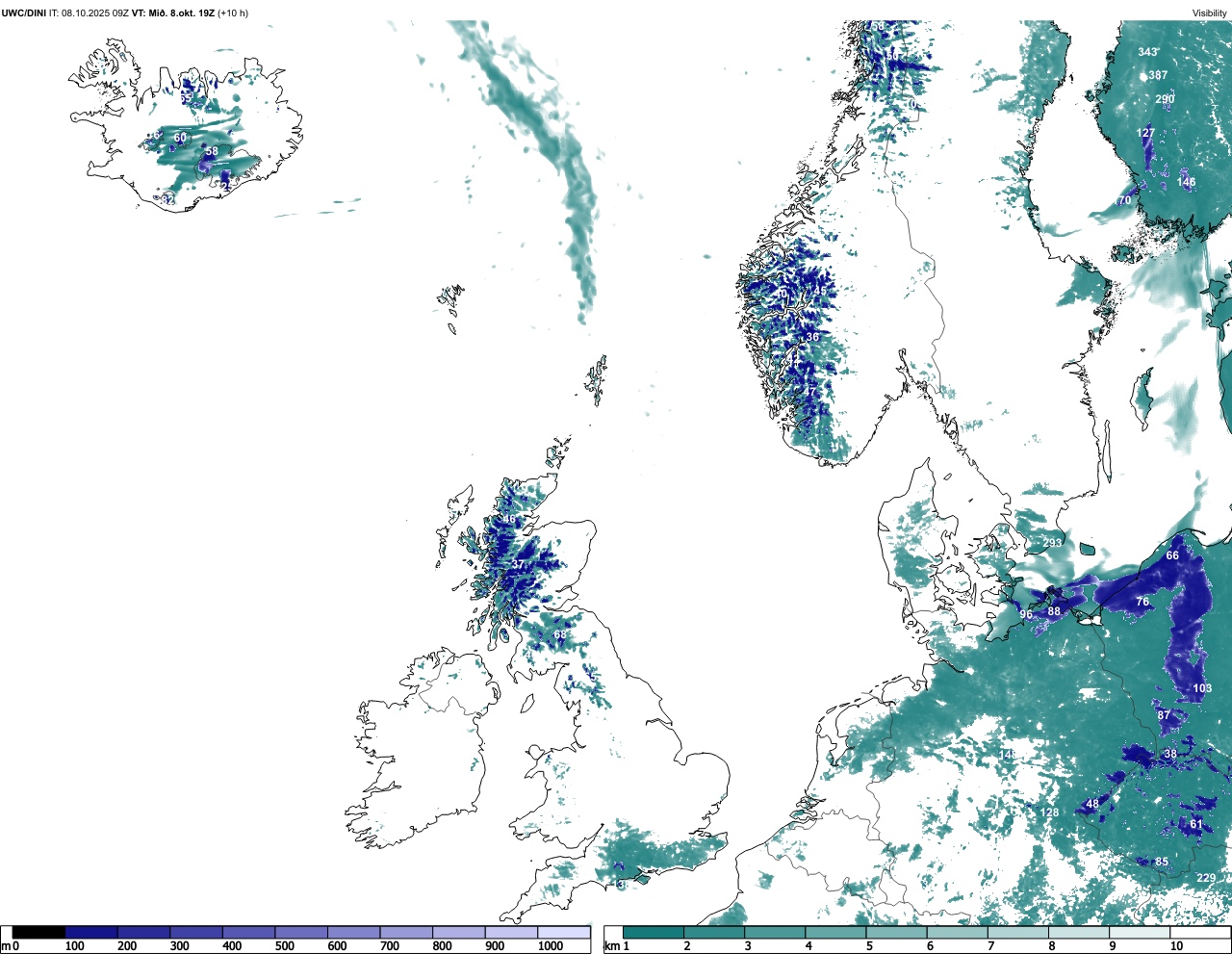Click the visibility value '70' on the Finnish coast

[1124, 200]
